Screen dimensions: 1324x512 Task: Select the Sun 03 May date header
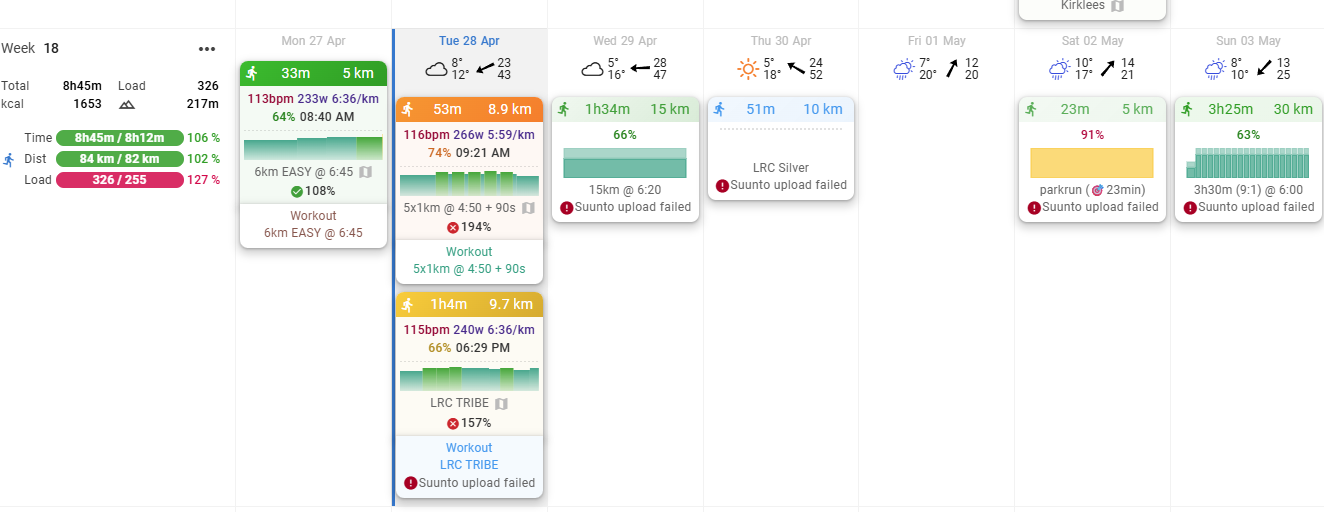point(1248,41)
